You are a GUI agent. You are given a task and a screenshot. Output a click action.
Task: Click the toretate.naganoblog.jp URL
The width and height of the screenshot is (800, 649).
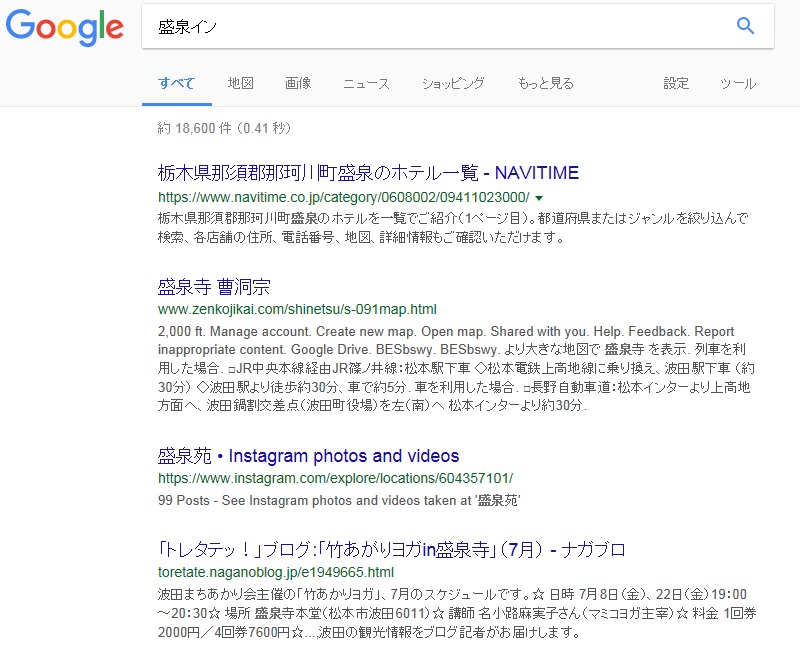click(x=276, y=572)
